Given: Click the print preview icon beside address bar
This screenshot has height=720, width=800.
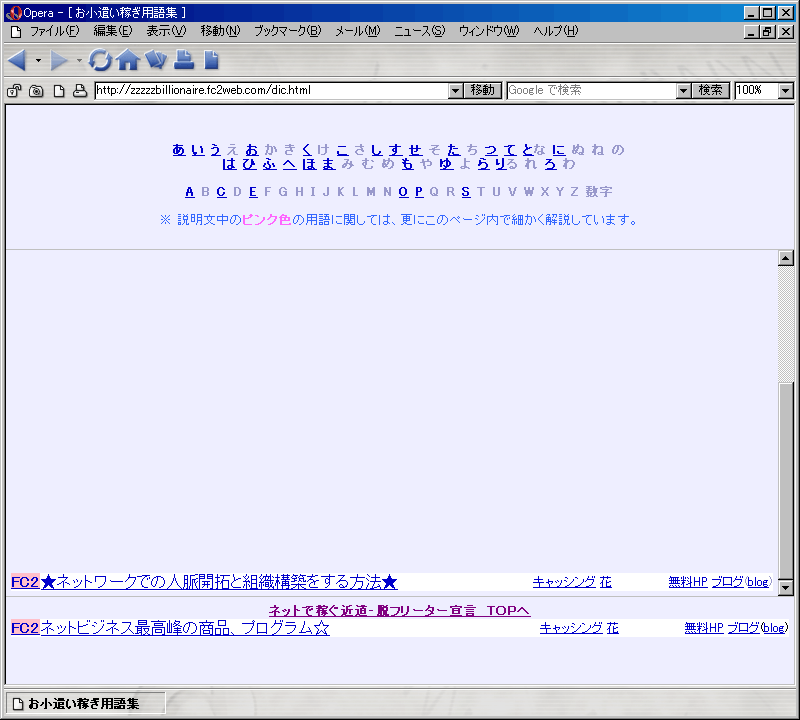Looking at the screenshot, I should (80, 91).
